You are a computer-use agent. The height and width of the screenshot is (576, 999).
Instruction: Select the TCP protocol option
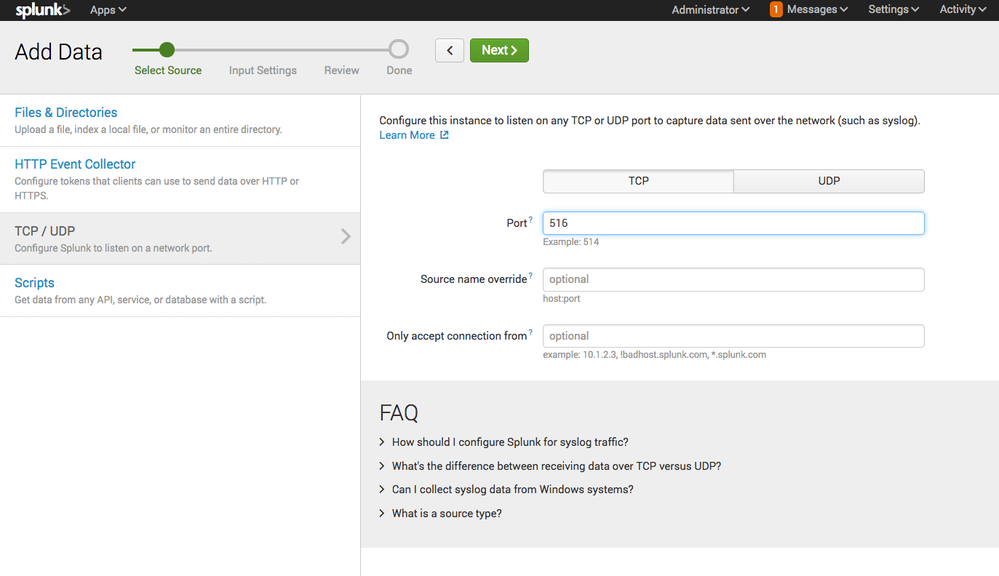click(x=638, y=181)
